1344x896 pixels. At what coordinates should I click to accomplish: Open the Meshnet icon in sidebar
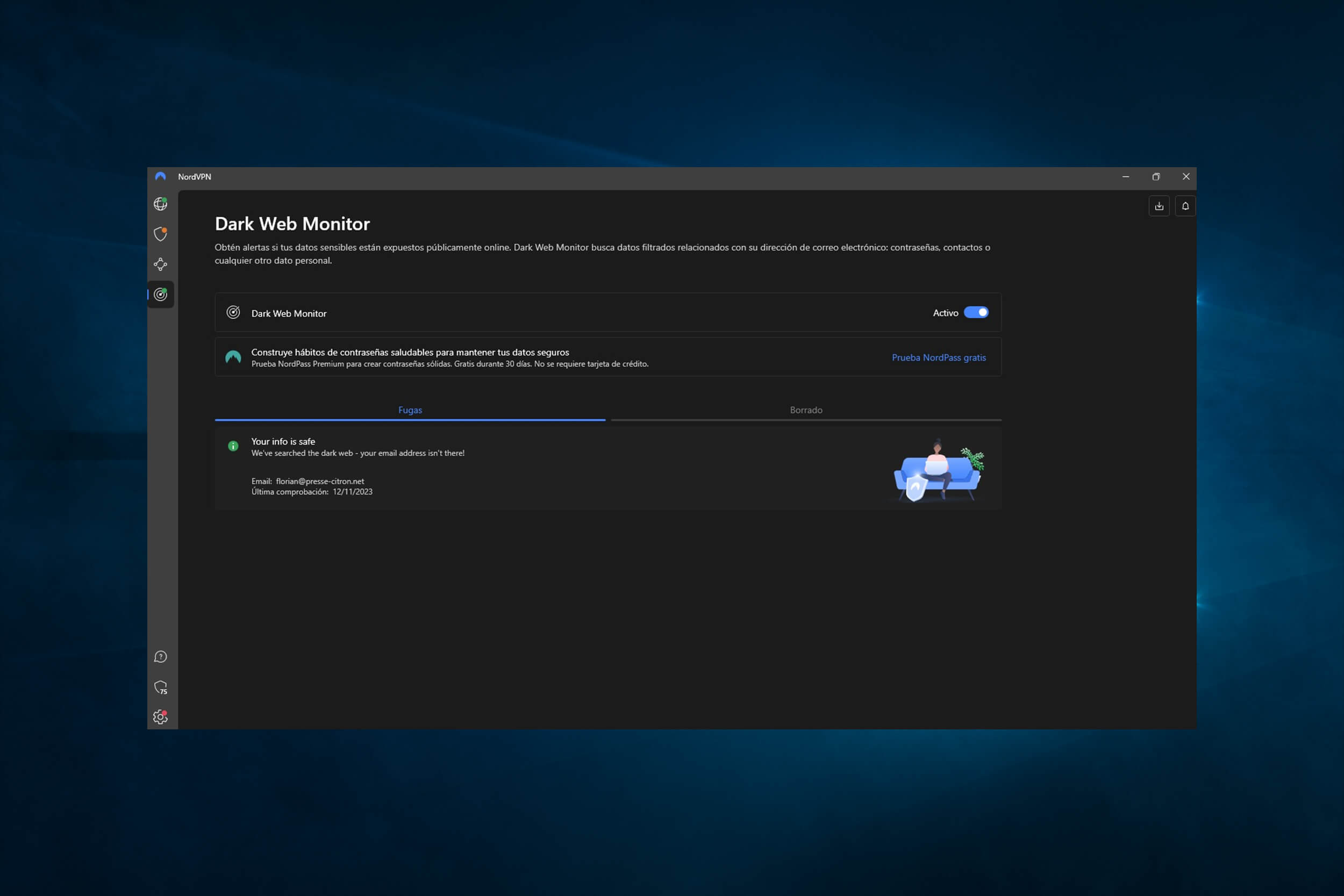pos(161,264)
